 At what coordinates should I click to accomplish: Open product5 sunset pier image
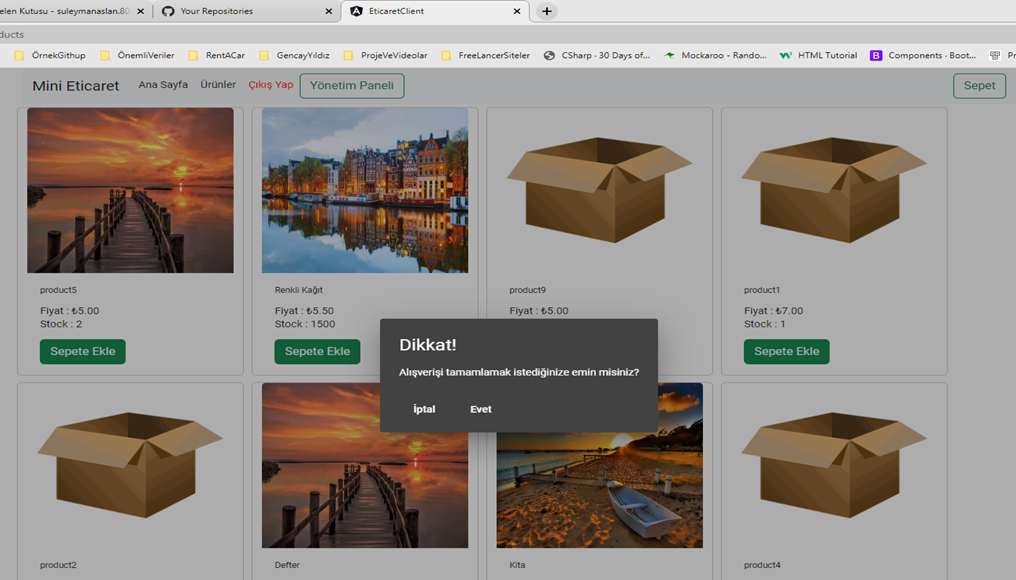[130, 190]
